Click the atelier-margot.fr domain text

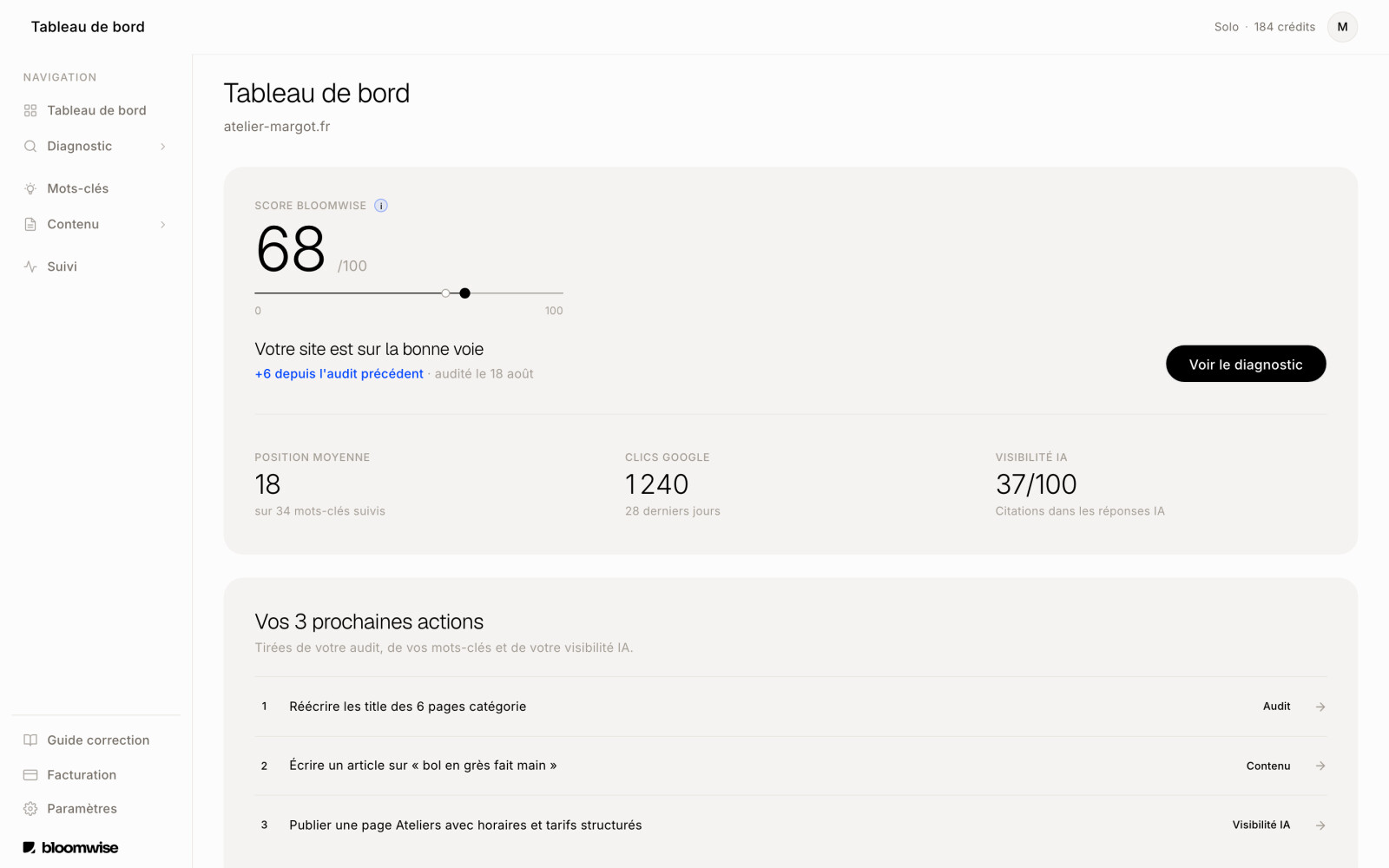[x=277, y=127]
